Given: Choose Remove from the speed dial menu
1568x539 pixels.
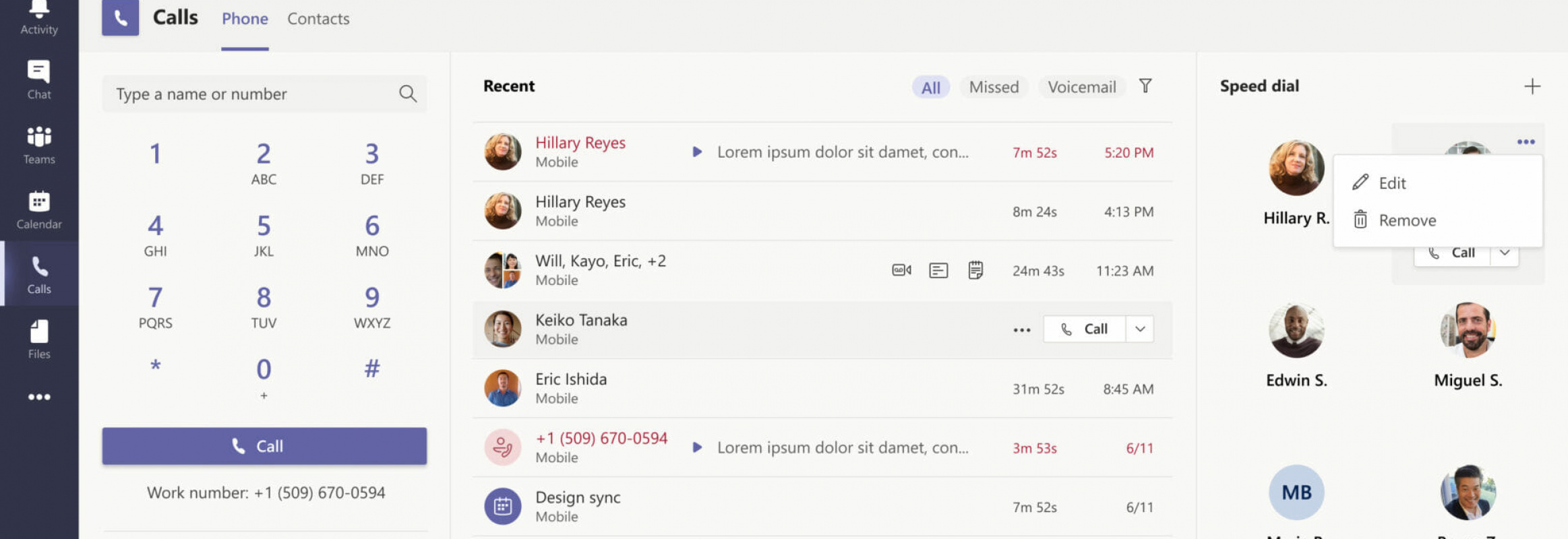Looking at the screenshot, I should 1406,220.
